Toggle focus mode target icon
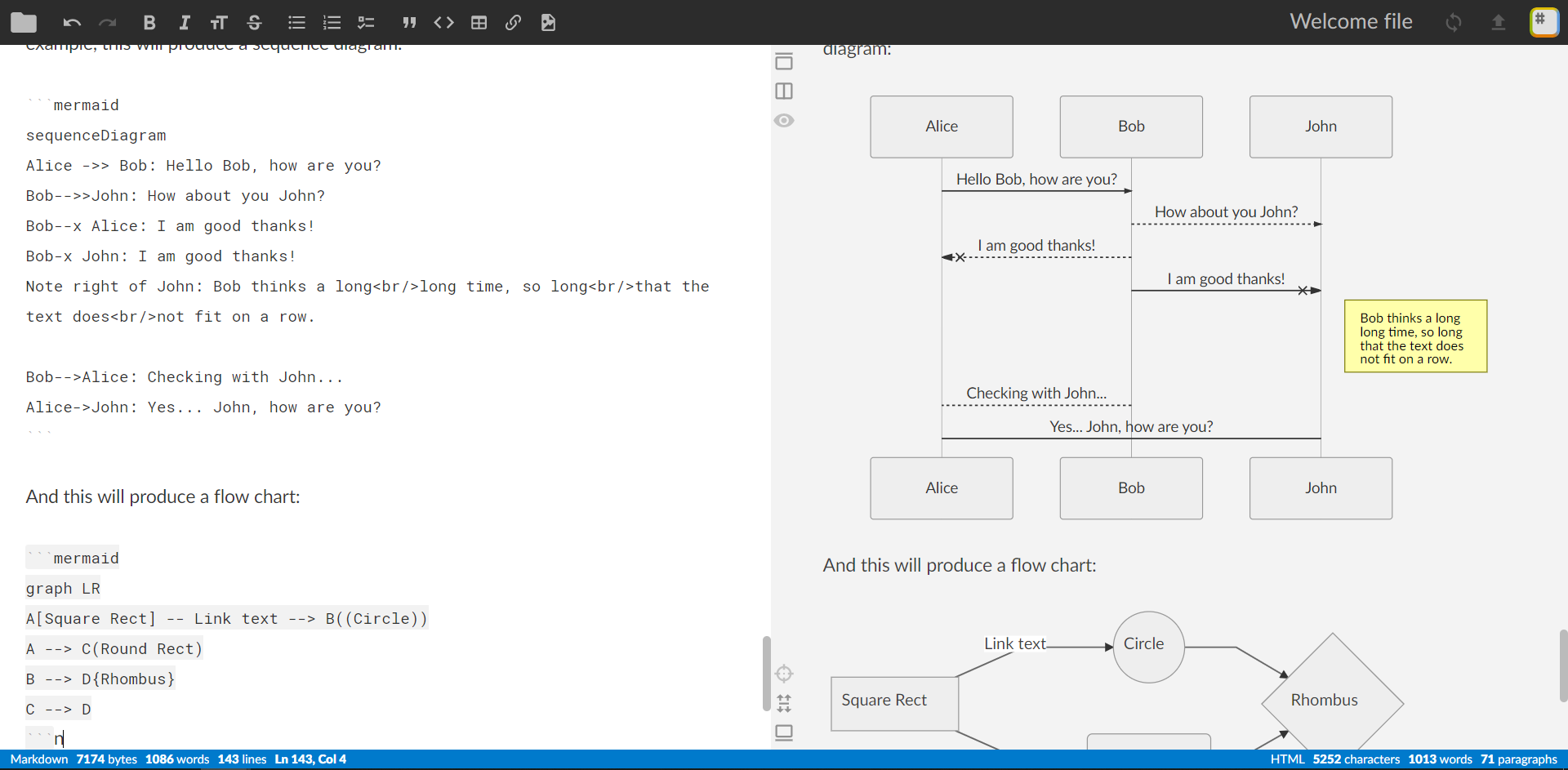Image resolution: width=1568 pixels, height=770 pixels. click(x=784, y=674)
